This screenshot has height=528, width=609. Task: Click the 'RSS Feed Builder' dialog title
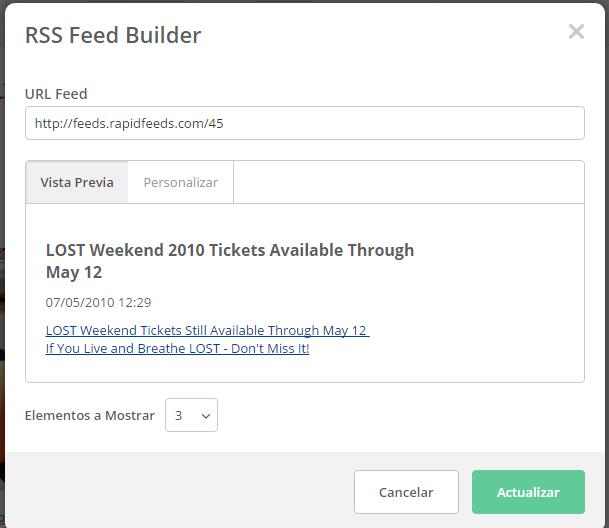[x=113, y=35]
